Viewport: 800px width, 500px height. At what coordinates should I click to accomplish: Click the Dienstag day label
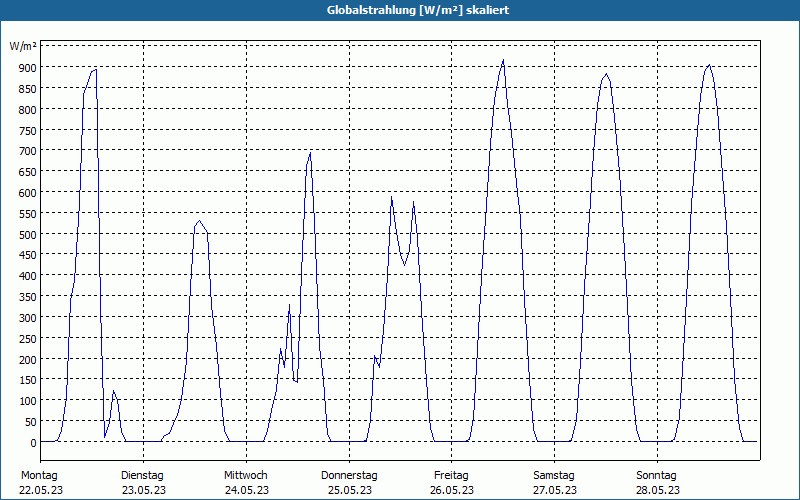pyautogui.click(x=142, y=476)
